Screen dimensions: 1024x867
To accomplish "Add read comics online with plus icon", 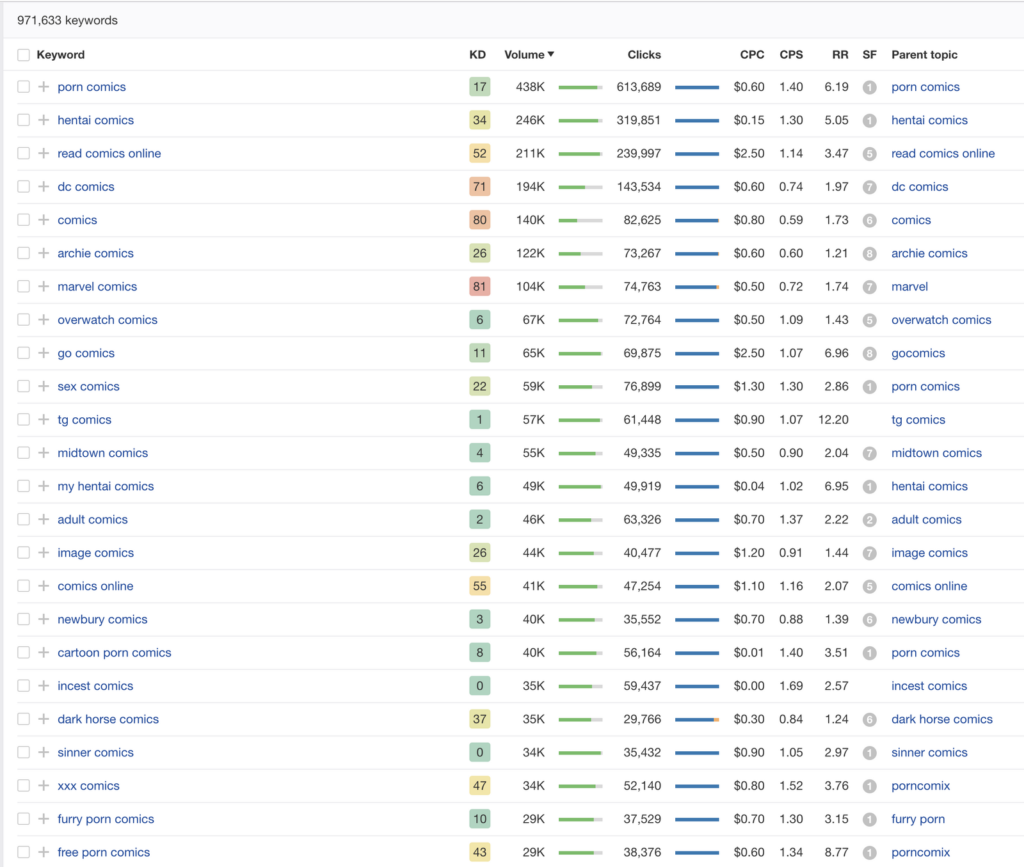I will tap(44, 153).
